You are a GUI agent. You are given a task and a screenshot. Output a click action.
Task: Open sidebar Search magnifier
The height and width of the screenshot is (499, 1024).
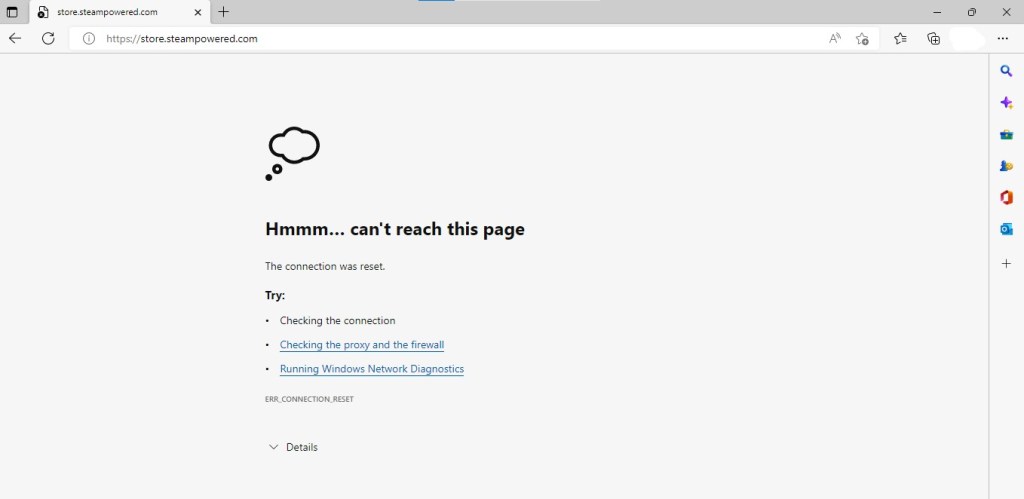pos(1006,71)
